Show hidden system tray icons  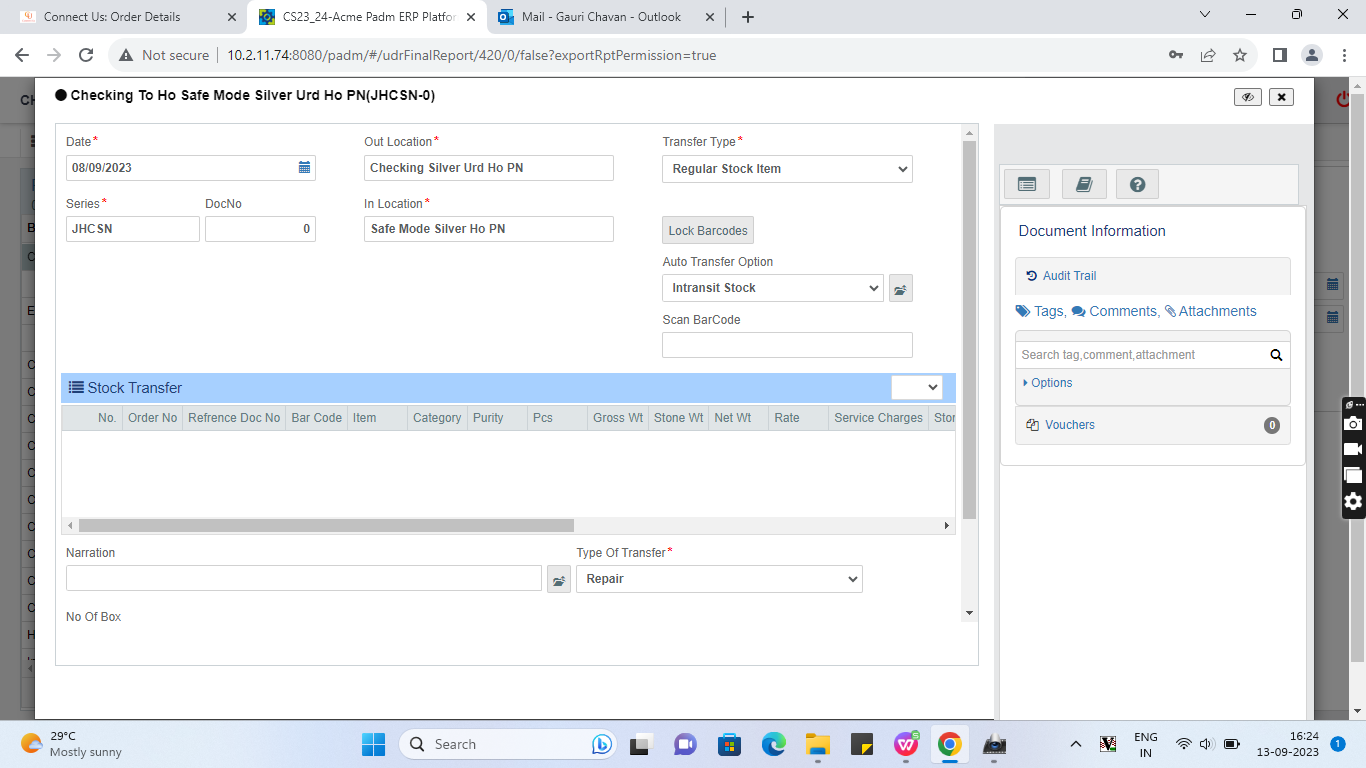(x=1076, y=744)
